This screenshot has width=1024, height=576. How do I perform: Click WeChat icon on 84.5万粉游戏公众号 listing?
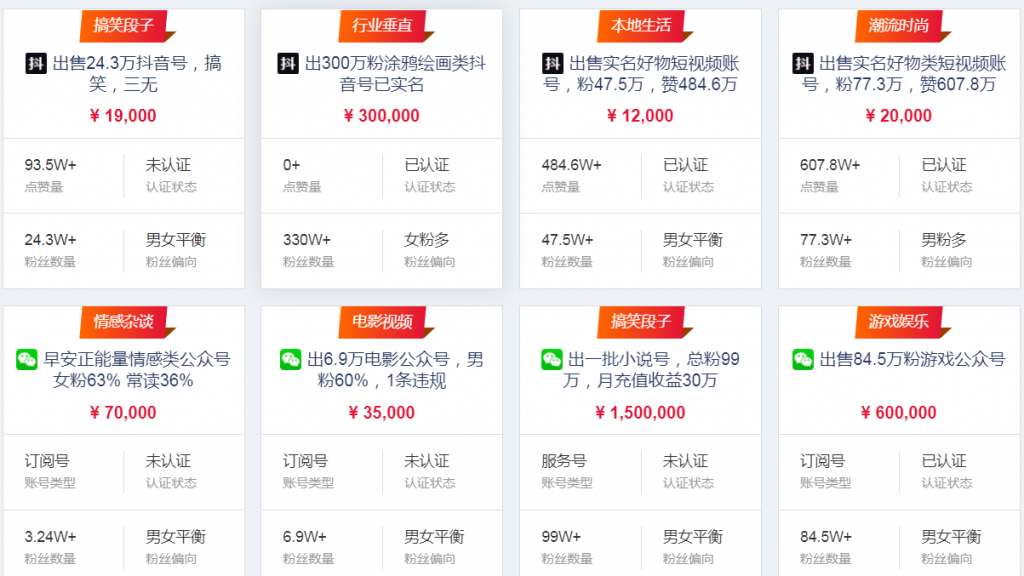(x=803, y=360)
